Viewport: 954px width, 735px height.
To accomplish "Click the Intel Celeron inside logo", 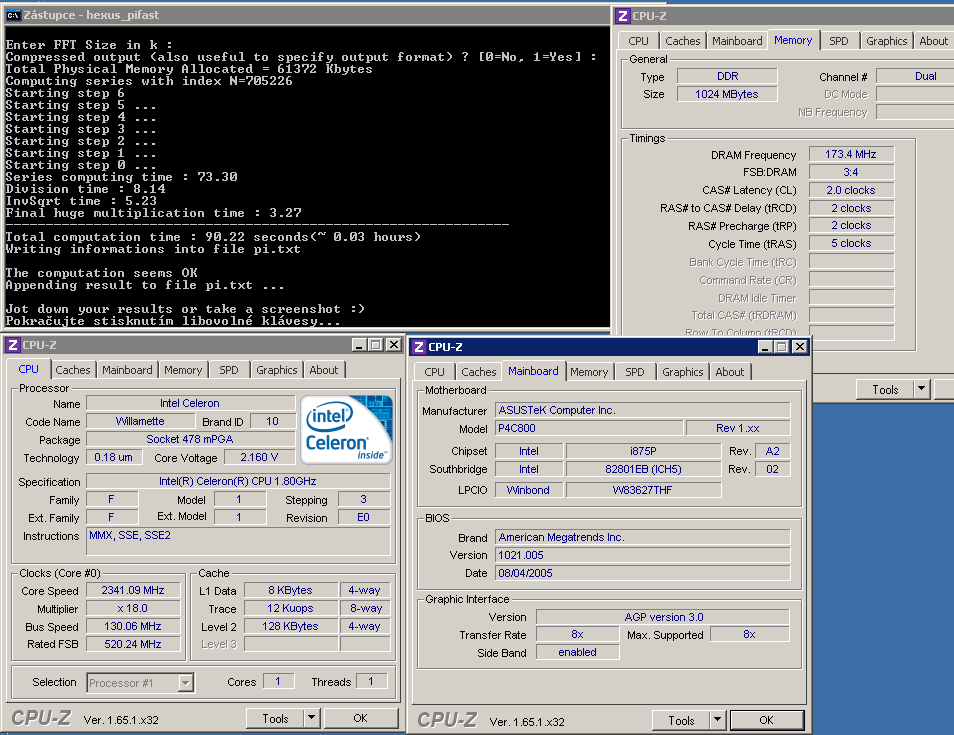I will pos(346,430).
